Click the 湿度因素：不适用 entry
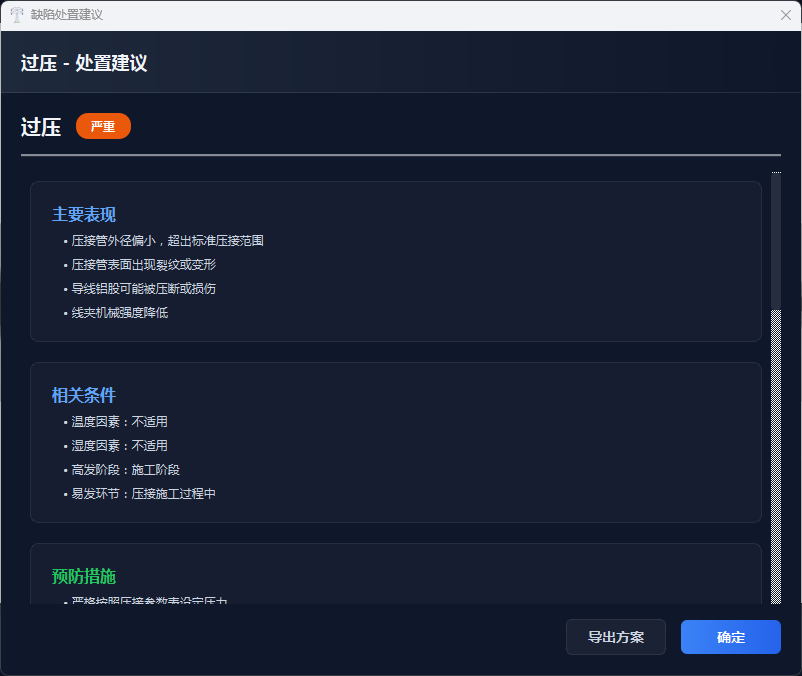This screenshot has width=802, height=676. coord(119,446)
